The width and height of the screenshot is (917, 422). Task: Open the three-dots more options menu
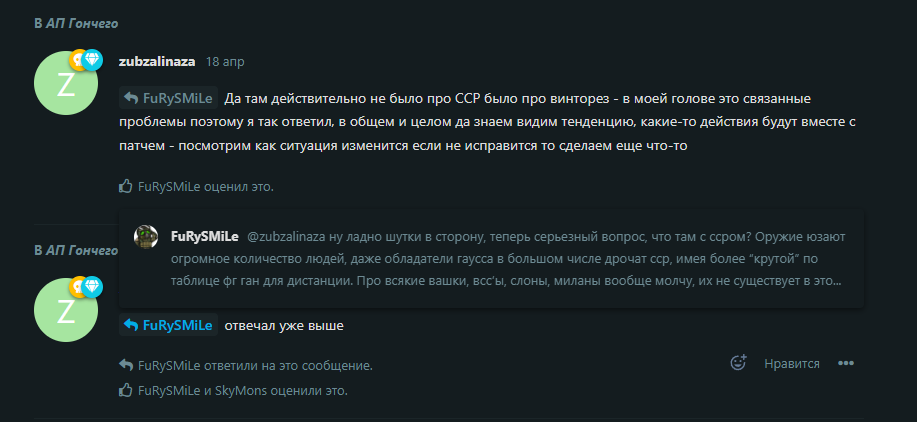coord(846,364)
